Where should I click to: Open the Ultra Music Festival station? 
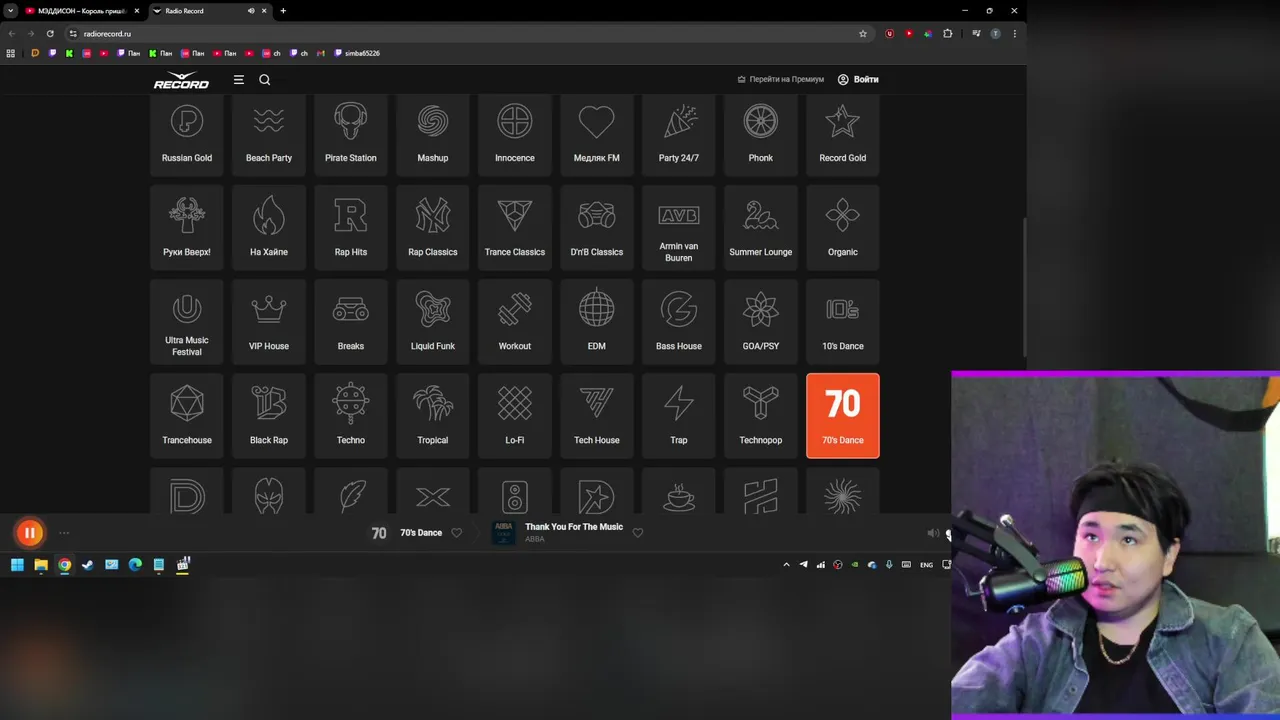[x=187, y=321]
